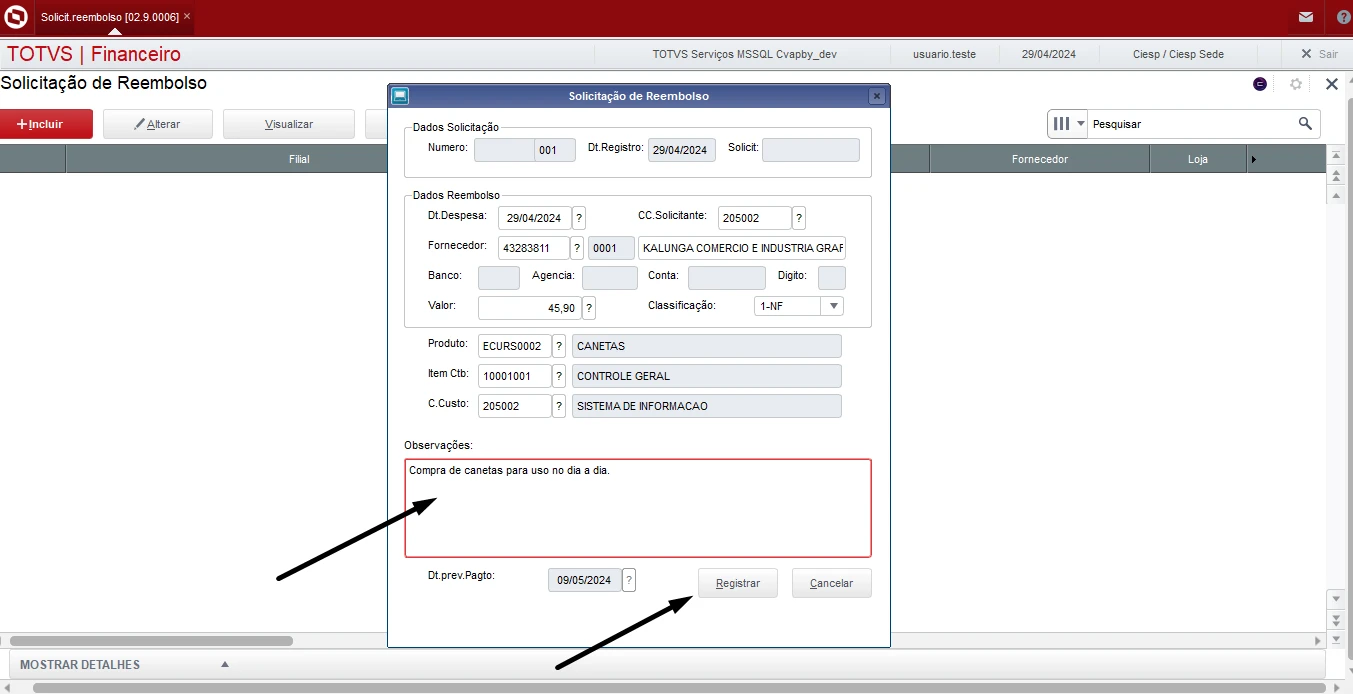Expand the Classificação dropdown
1353x694 pixels.
click(x=833, y=306)
